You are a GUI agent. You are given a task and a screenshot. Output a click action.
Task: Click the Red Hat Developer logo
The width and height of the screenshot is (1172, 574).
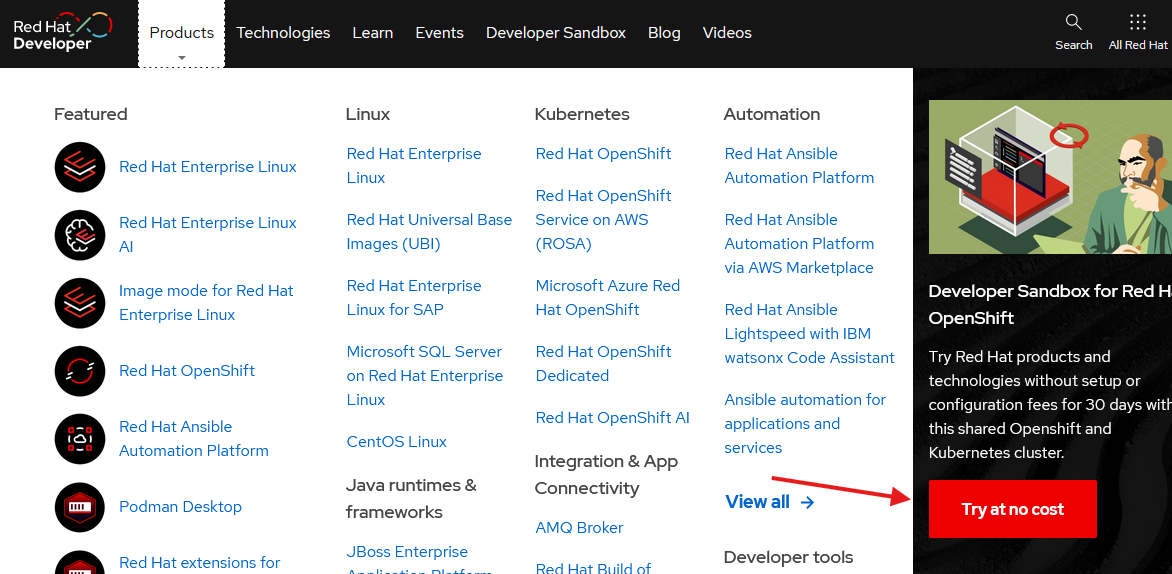tap(63, 32)
